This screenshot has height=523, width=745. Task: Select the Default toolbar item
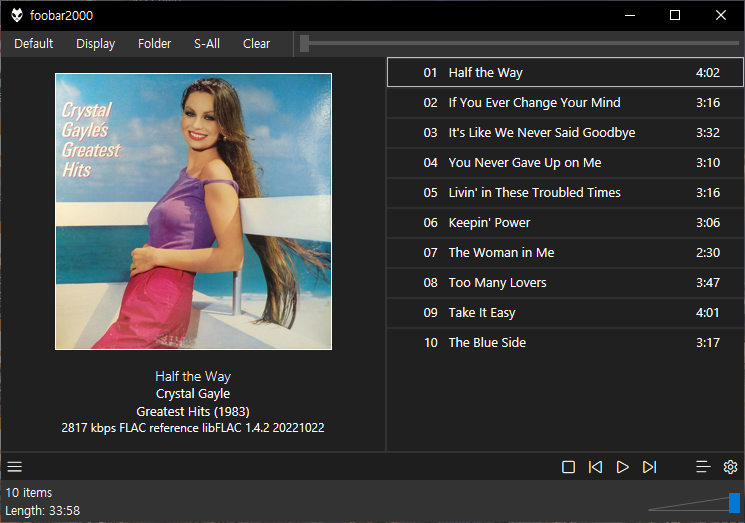pos(33,44)
